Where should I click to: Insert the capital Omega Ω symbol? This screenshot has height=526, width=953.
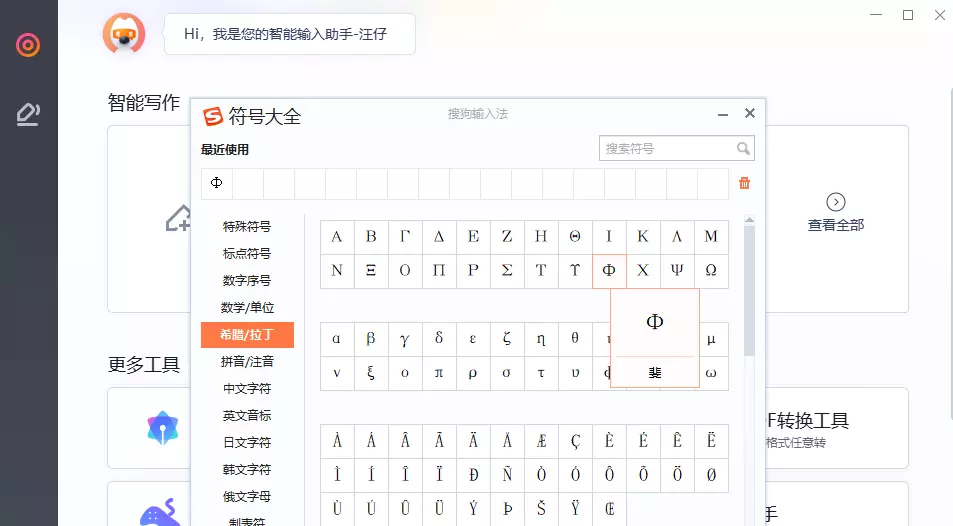click(711, 271)
